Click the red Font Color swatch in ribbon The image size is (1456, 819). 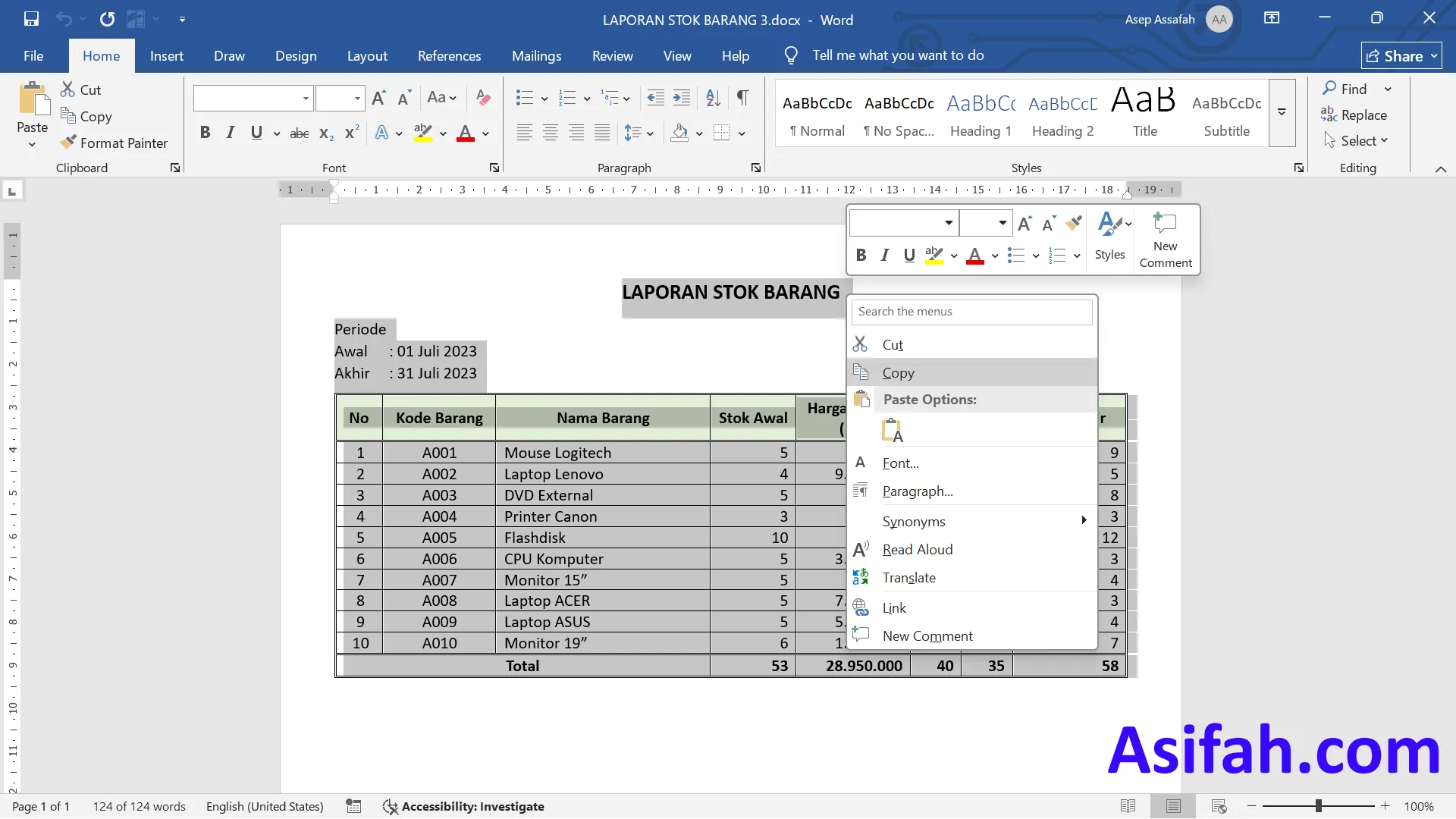tap(466, 133)
